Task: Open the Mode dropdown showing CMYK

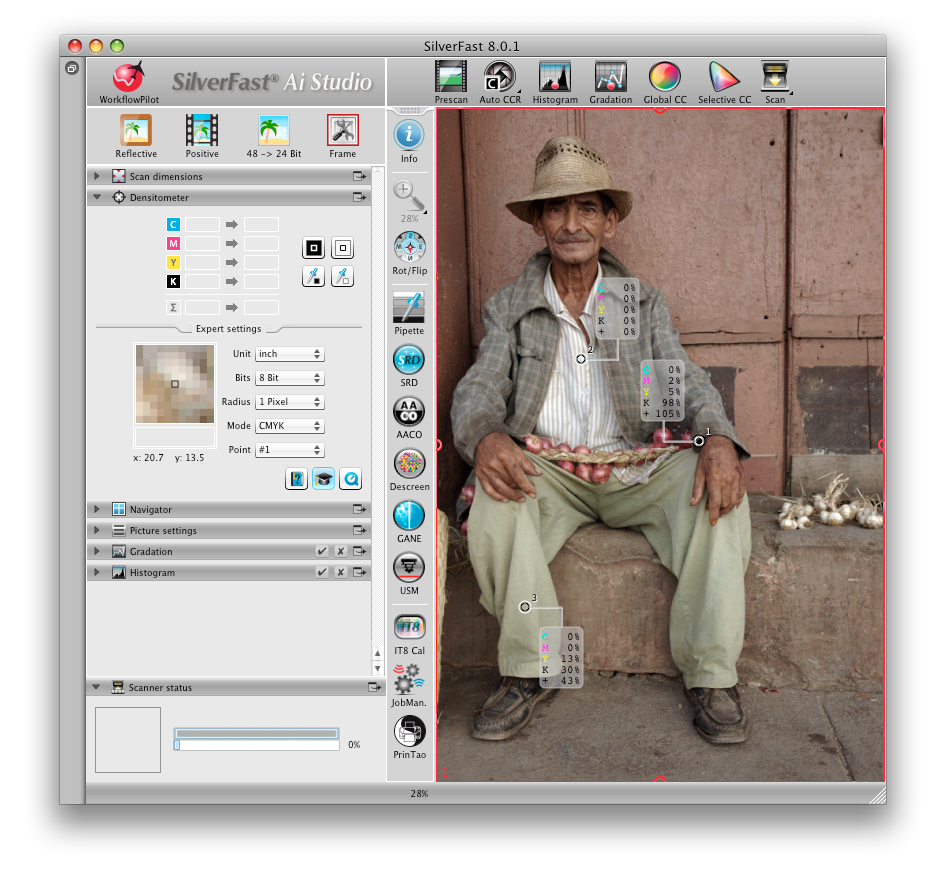Action: click(x=289, y=426)
